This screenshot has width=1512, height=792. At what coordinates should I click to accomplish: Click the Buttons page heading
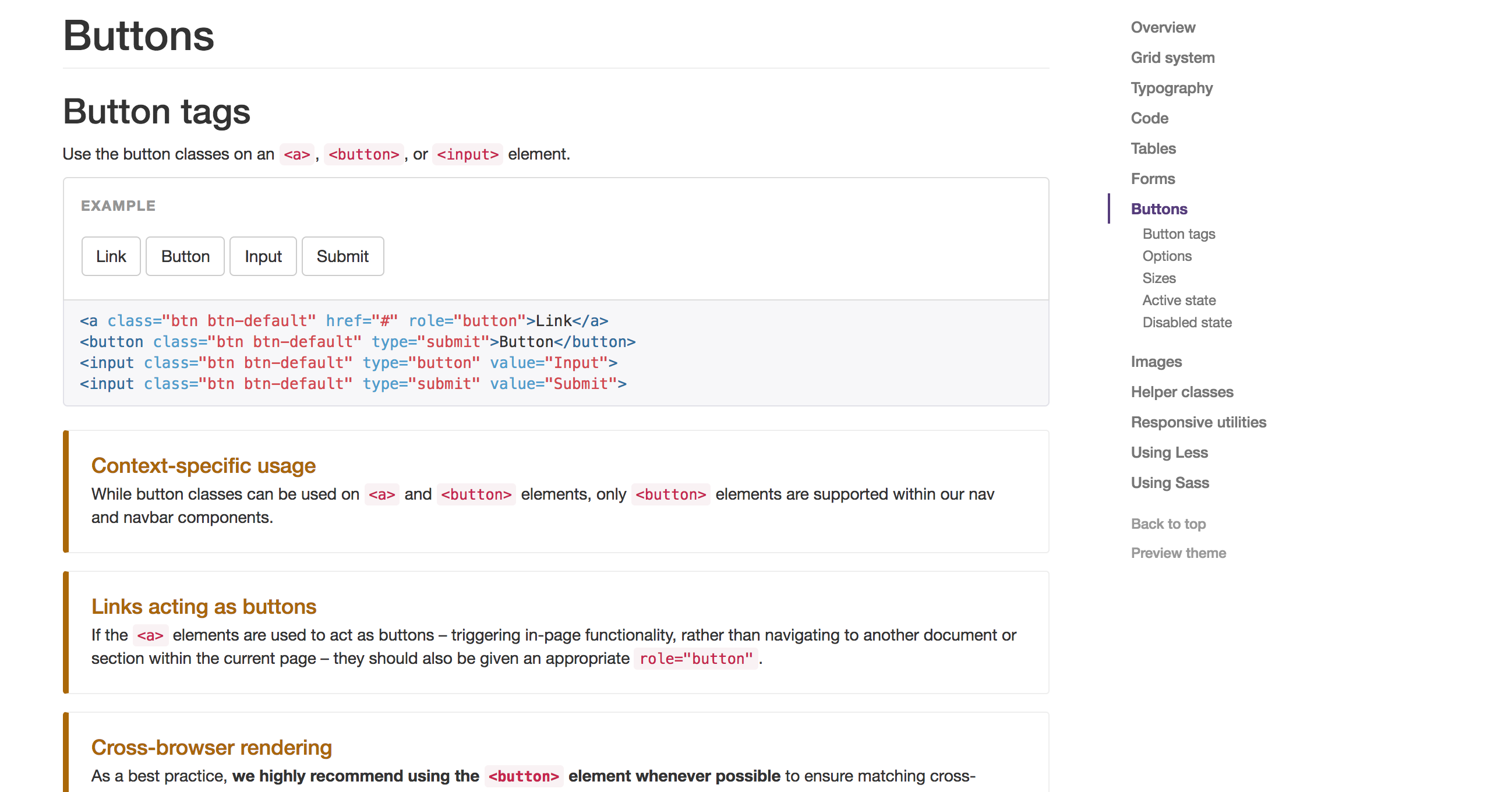[x=139, y=36]
